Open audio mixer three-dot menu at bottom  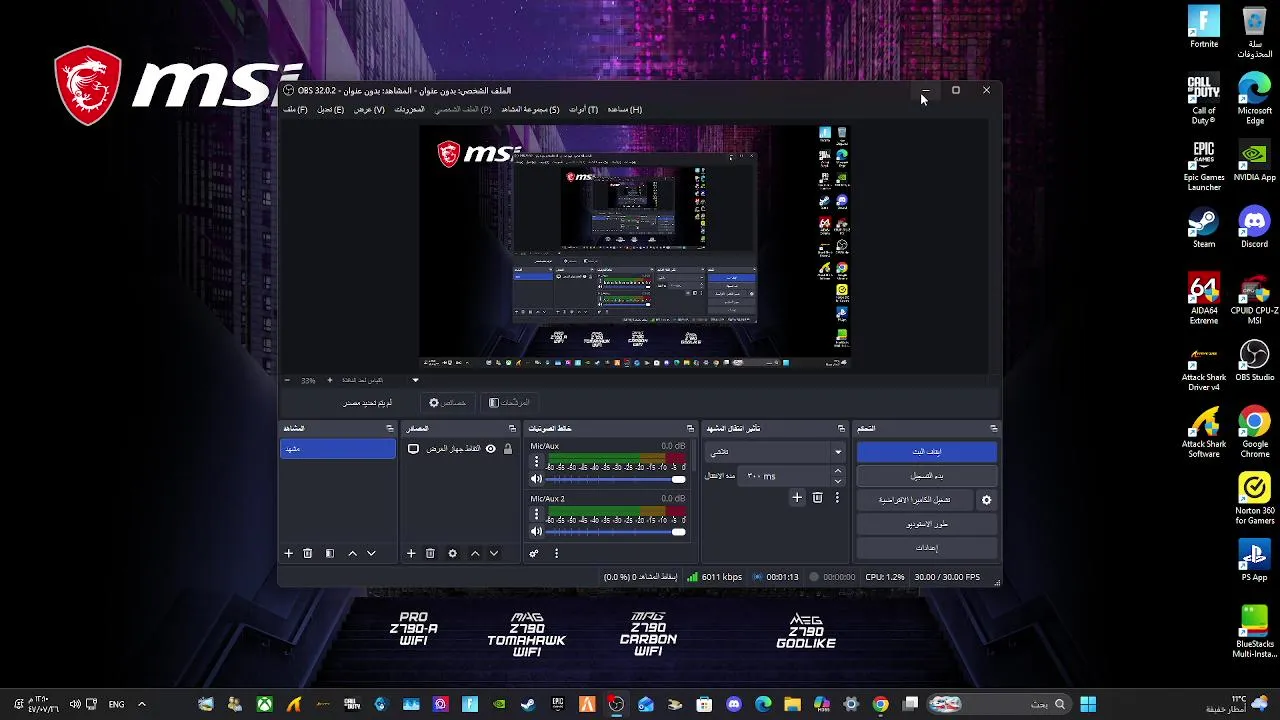pos(556,553)
